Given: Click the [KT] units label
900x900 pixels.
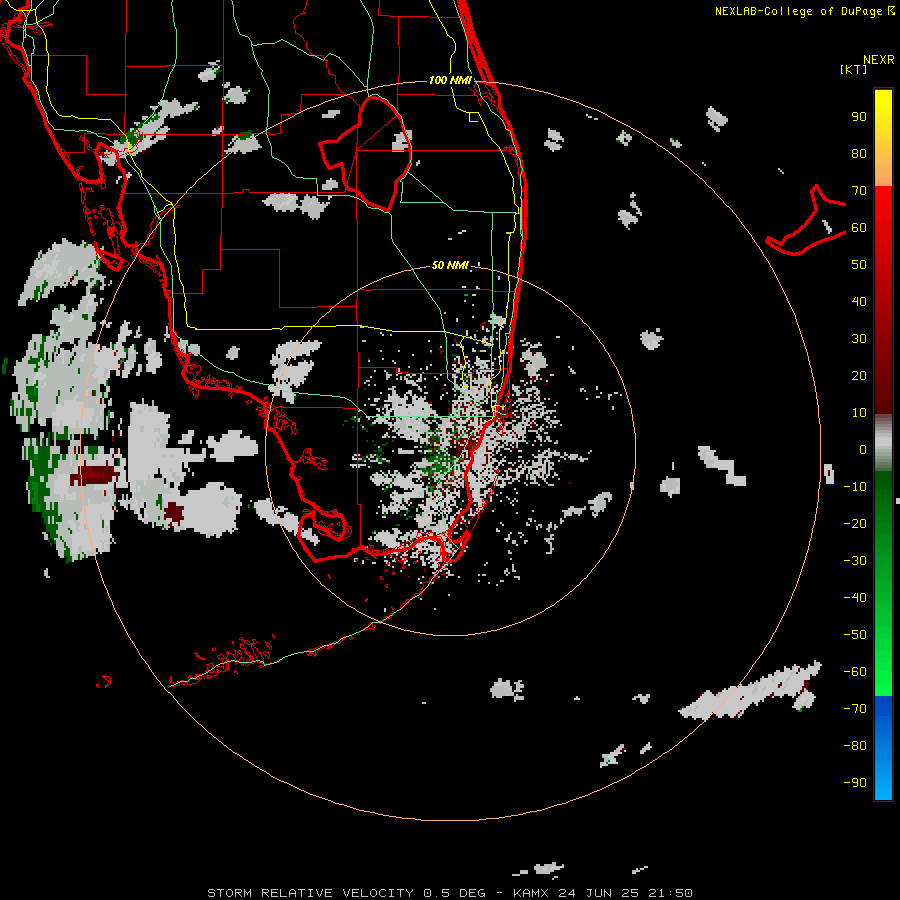Looking at the screenshot, I should point(854,69).
